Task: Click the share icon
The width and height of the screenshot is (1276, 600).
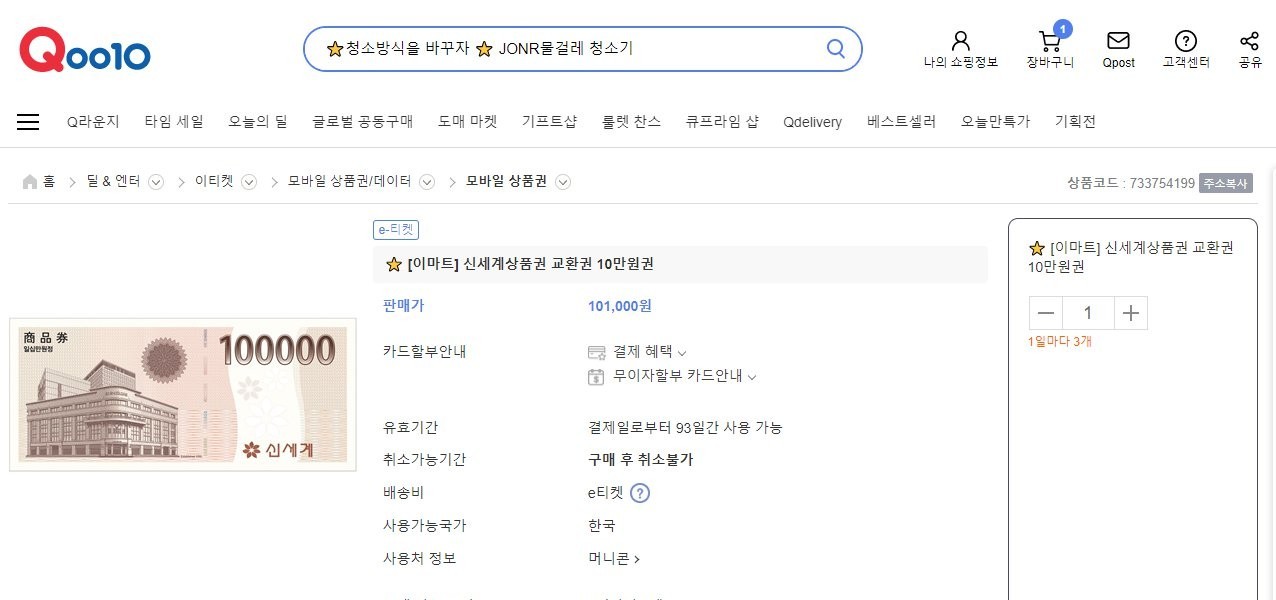Action: [1249, 42]
